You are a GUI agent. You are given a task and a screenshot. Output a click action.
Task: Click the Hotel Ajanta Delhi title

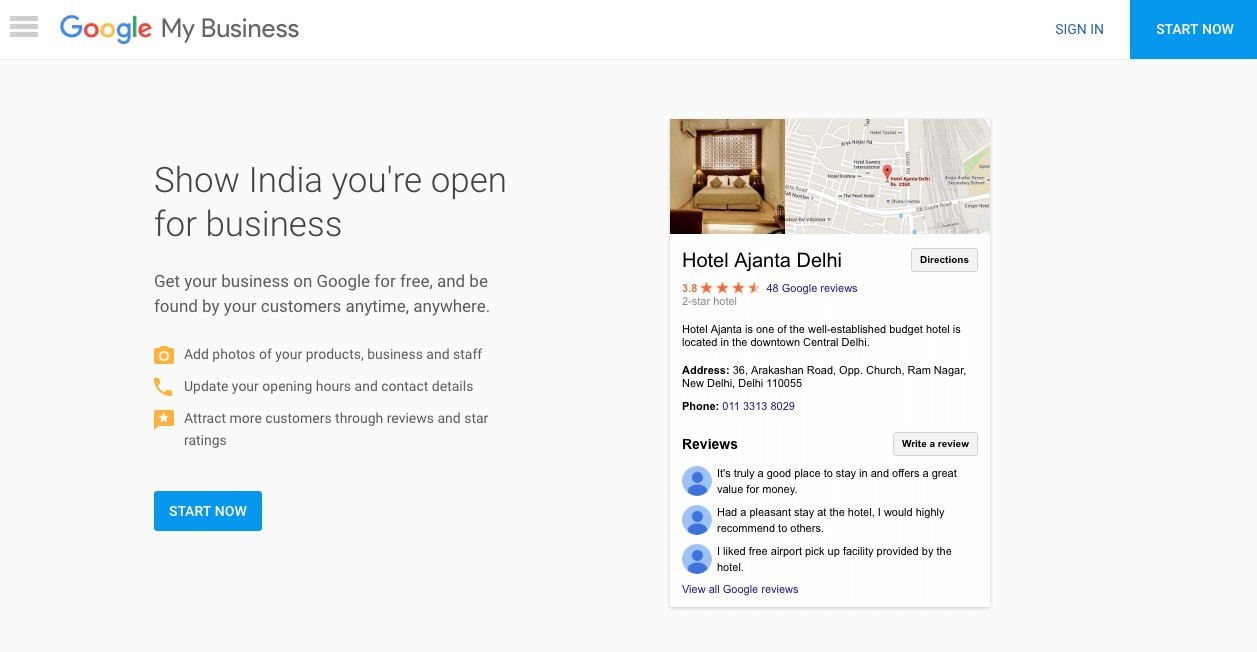[762, 260]
